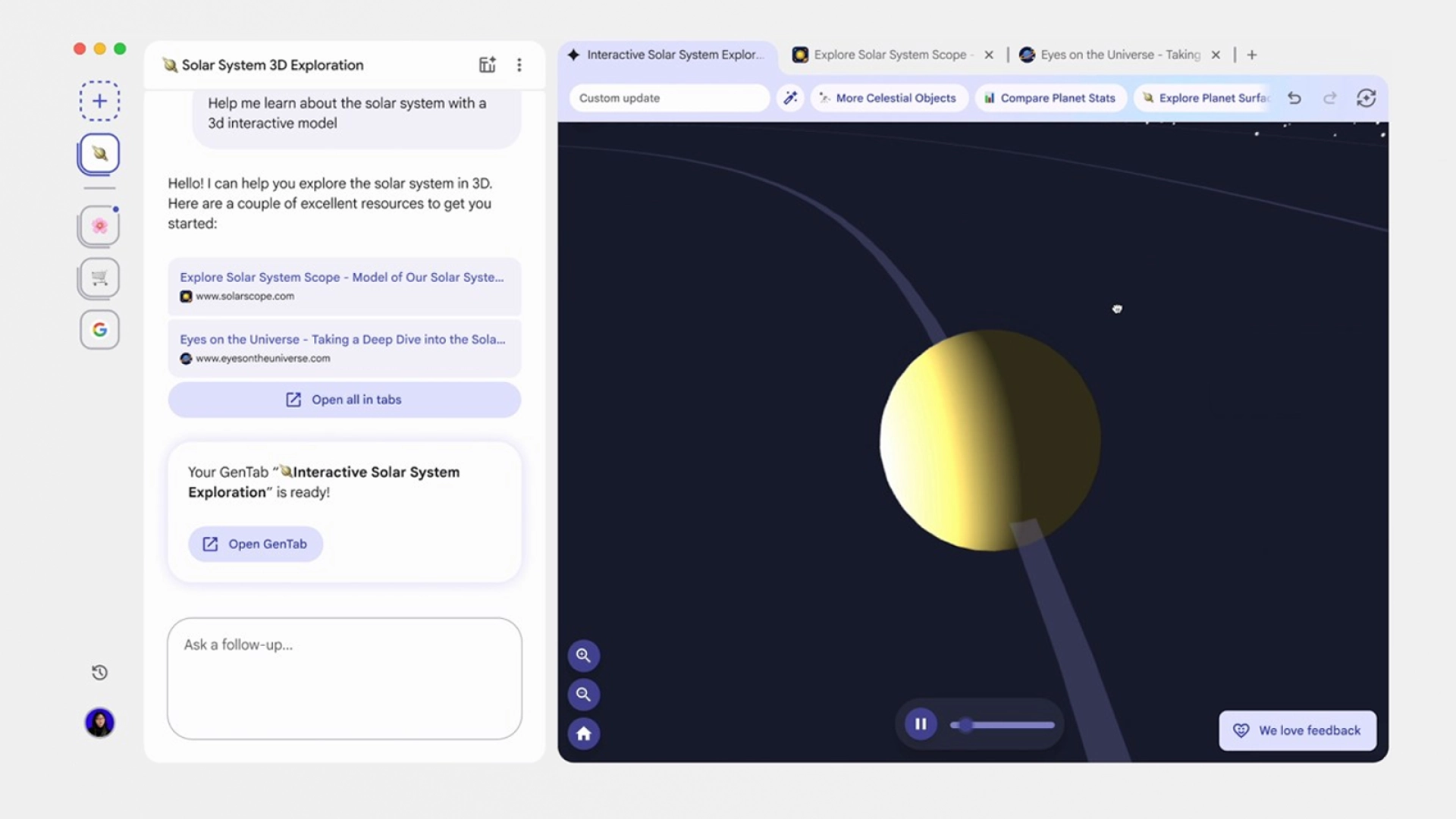The image size is (1456, 819).
Task: Click the Ask a follow-up input field
Action: [x=344, y=678]
